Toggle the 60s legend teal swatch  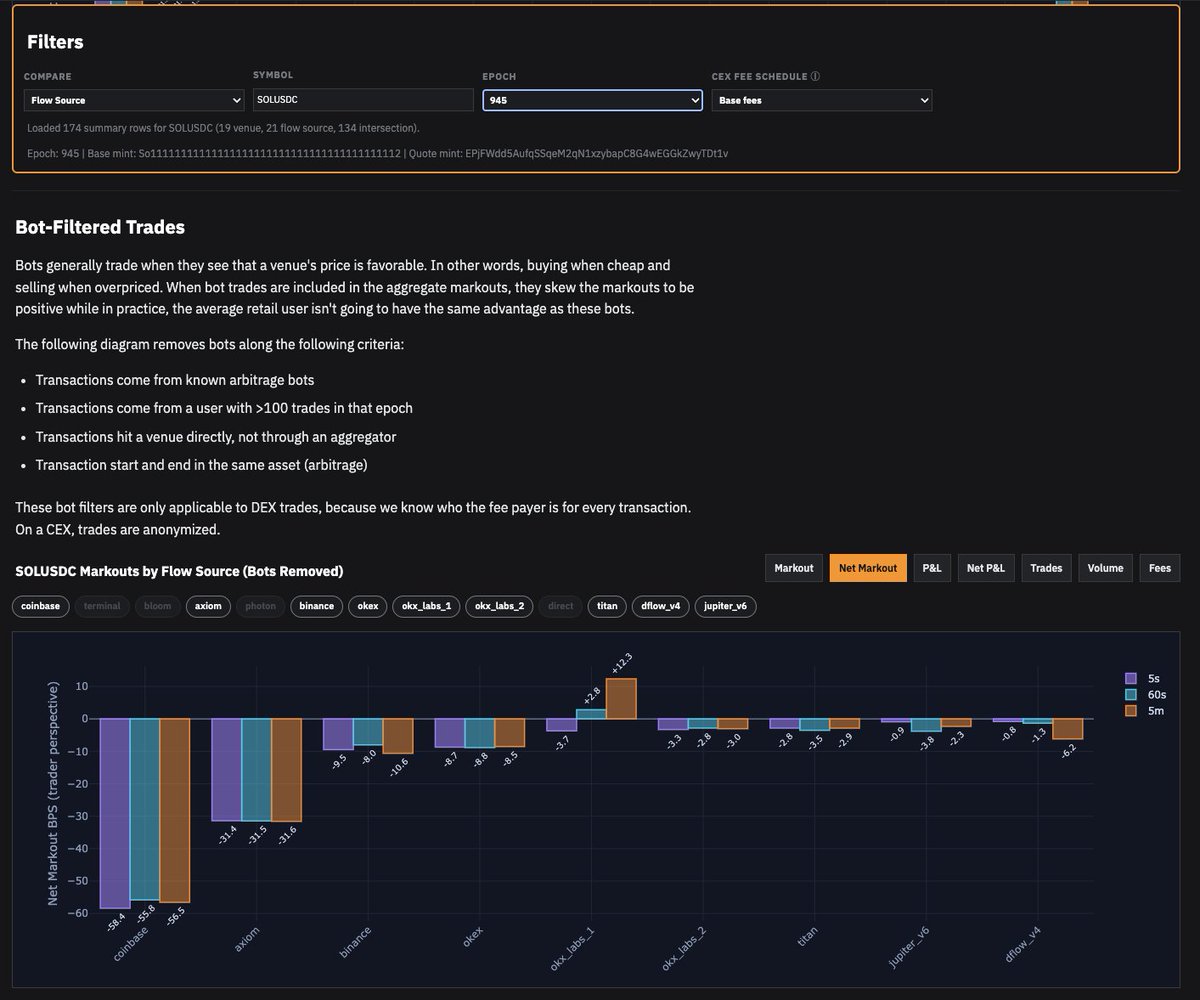pos(1131,694)
